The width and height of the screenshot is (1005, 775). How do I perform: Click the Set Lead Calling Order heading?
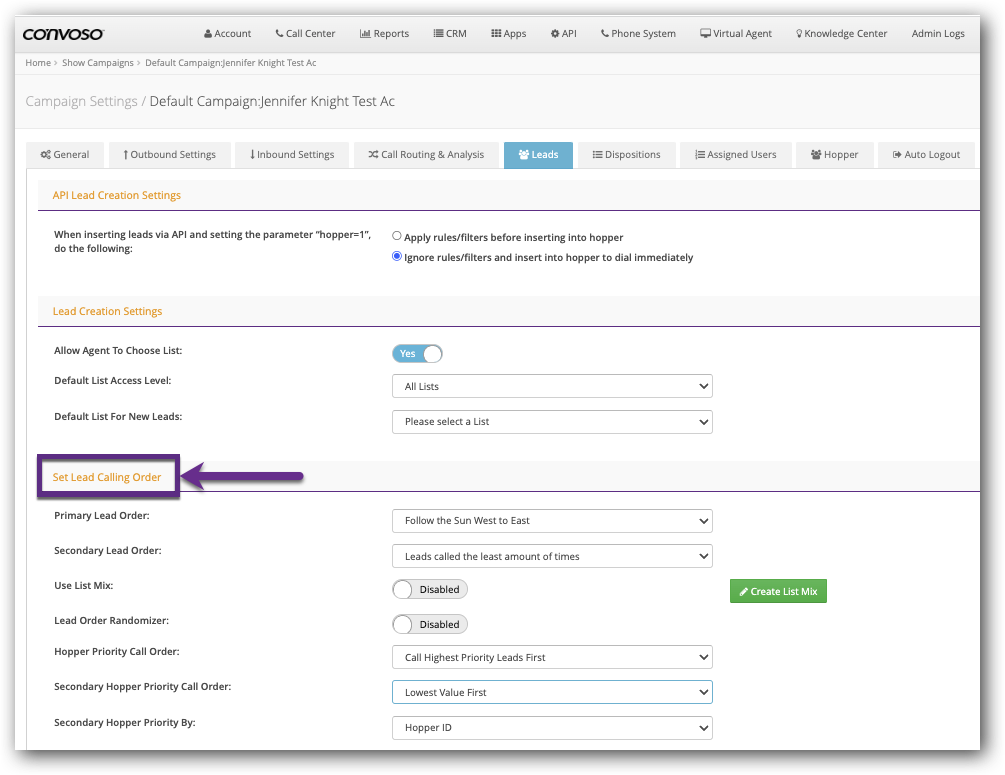click(107, 477)
